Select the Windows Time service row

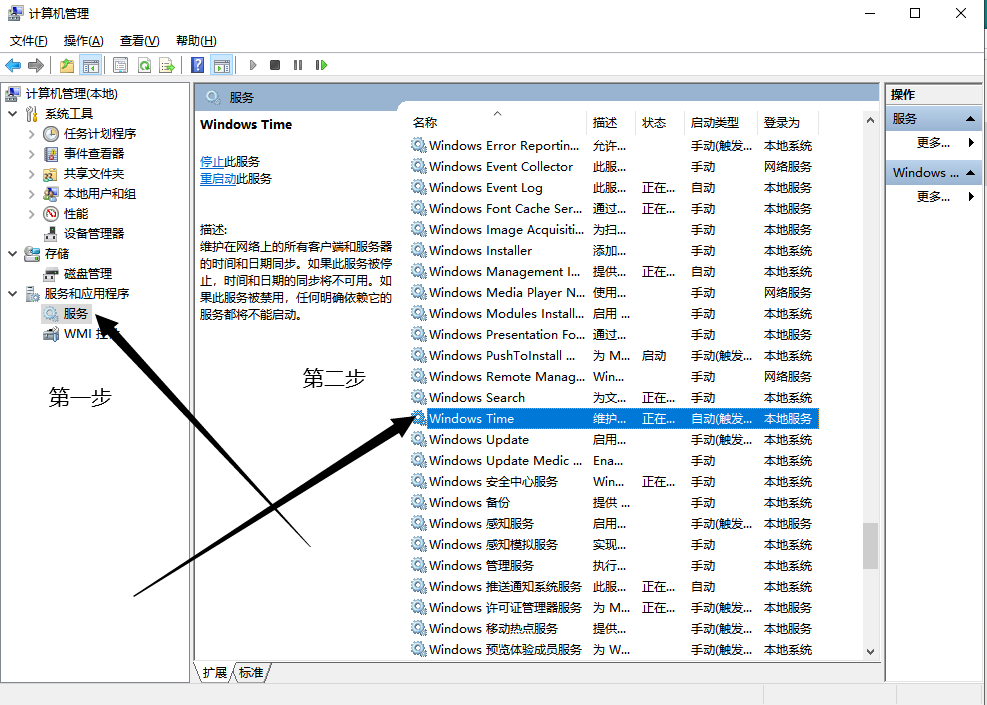[614, 419]
